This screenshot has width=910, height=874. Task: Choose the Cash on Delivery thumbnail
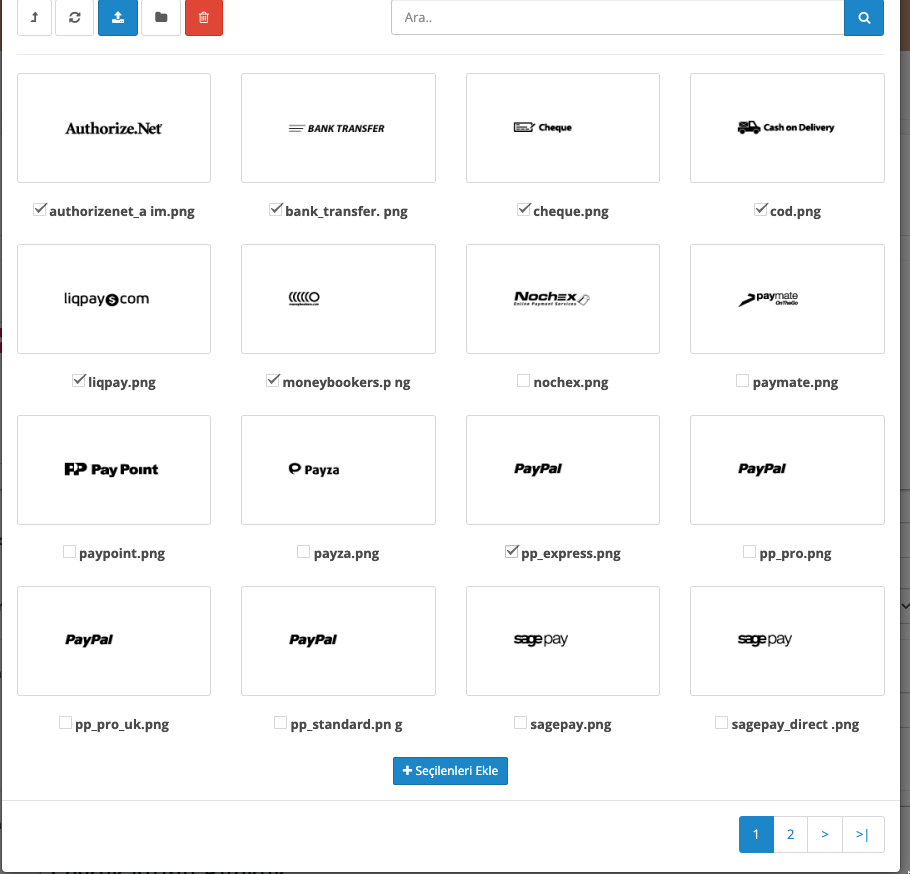tap(787, 128)
